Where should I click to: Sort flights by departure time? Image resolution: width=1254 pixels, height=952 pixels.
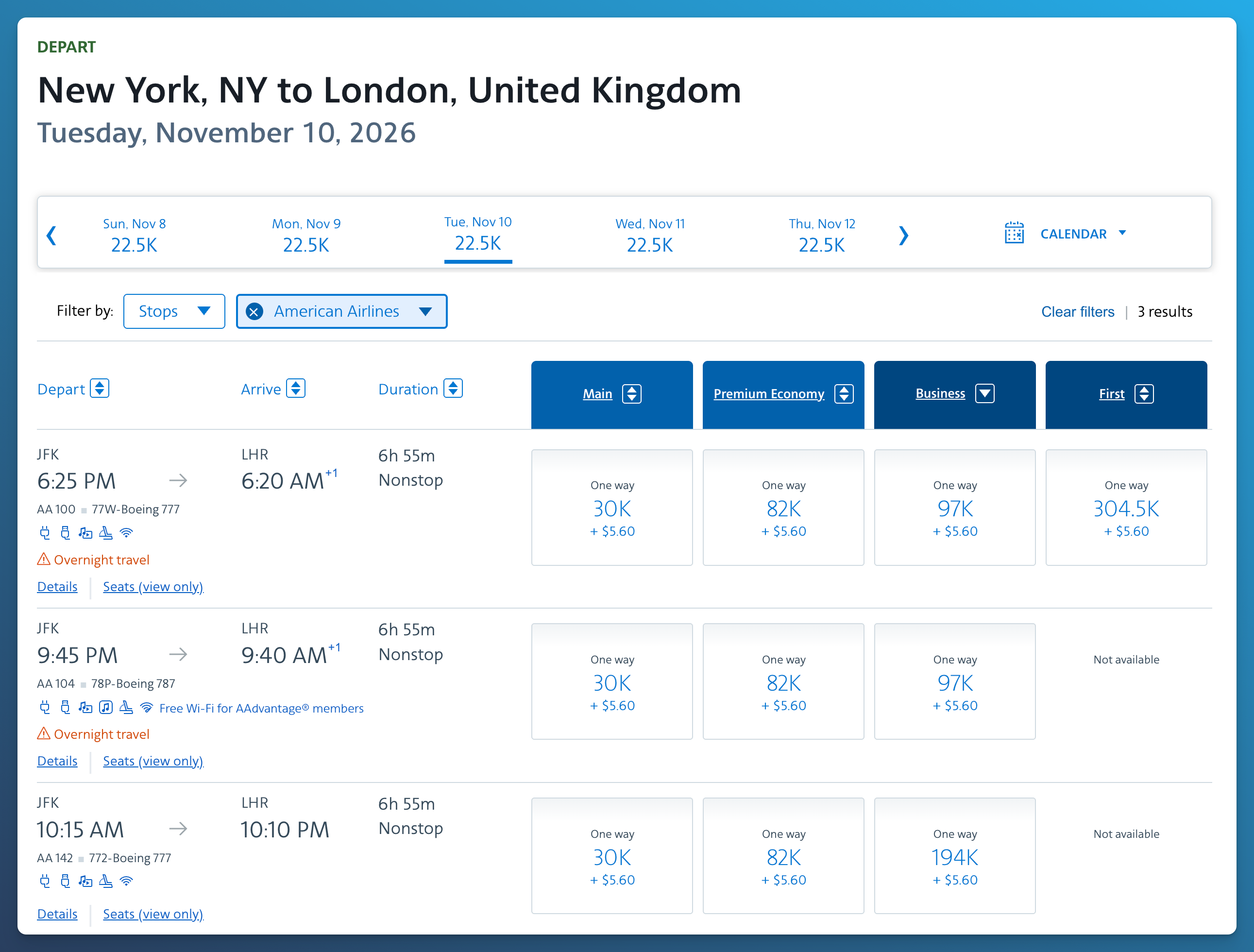click(x=100, y=389)
